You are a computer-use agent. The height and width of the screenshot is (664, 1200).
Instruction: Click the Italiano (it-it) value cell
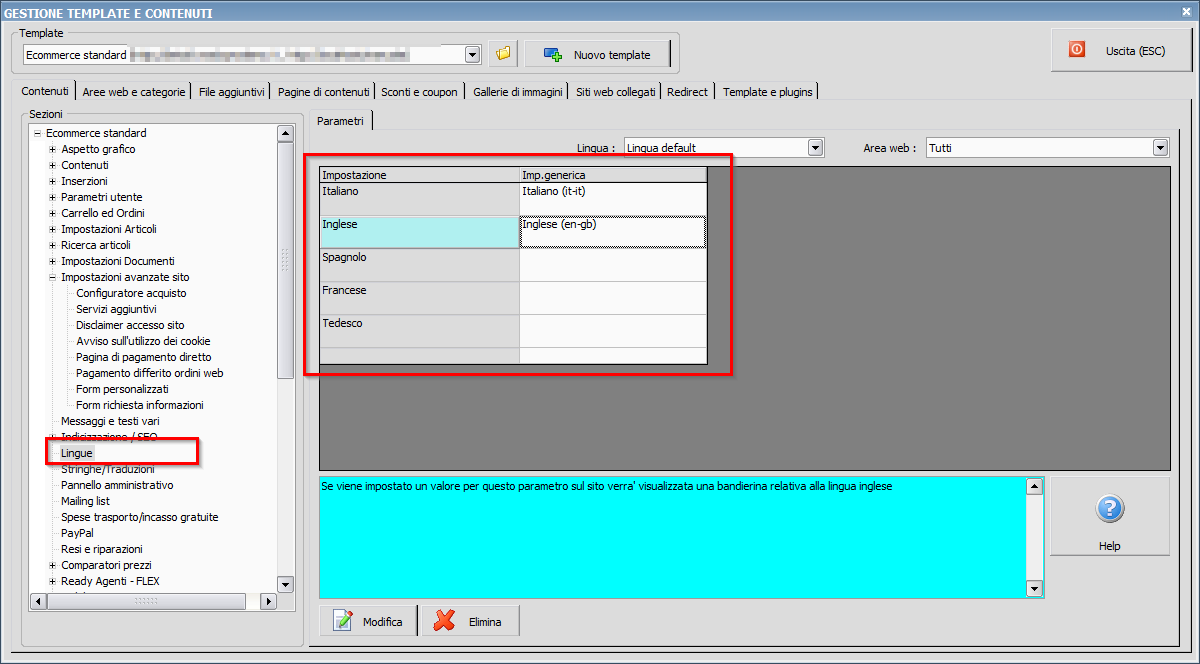coord(613,199)
